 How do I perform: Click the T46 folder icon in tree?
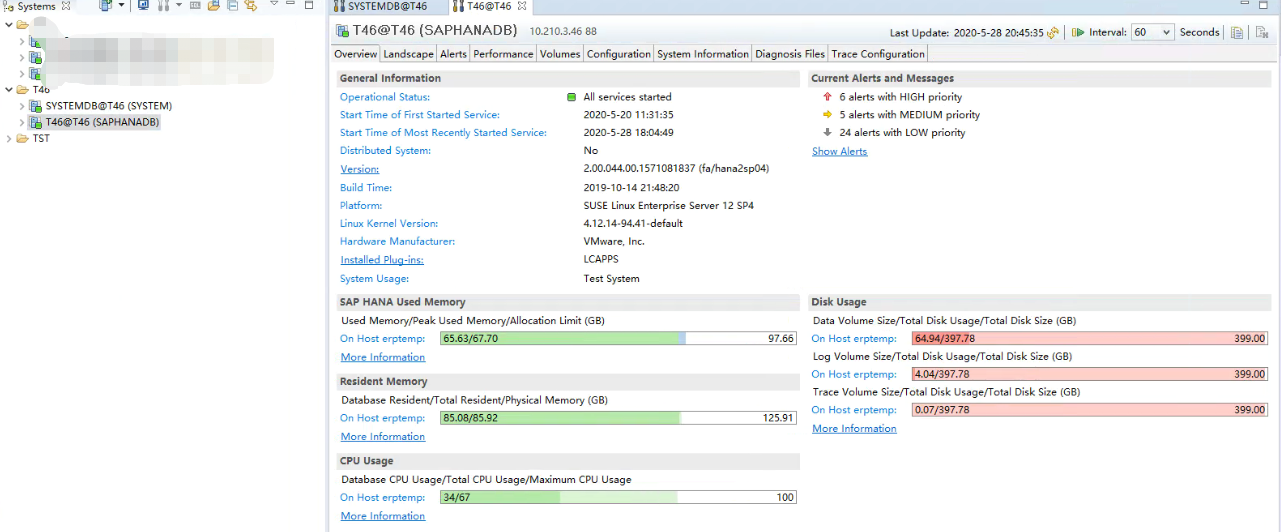[x=23, y=89]
